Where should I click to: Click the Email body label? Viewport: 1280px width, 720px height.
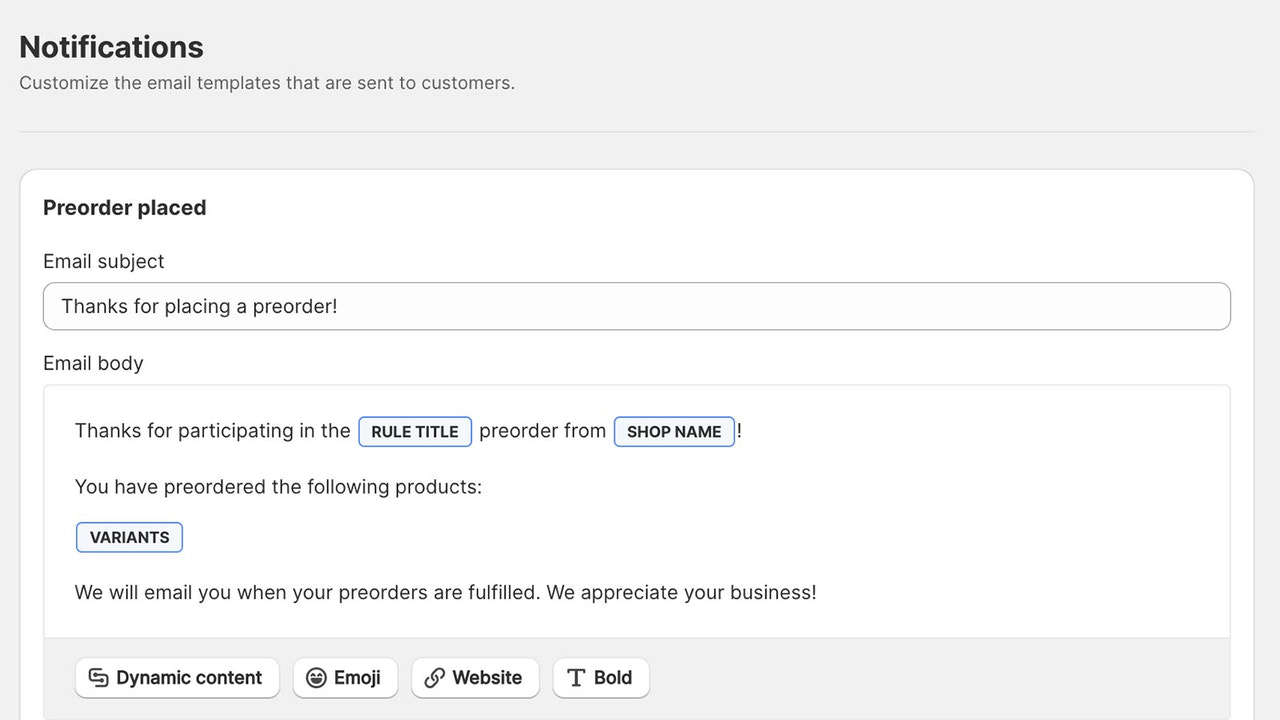point(93,363)
